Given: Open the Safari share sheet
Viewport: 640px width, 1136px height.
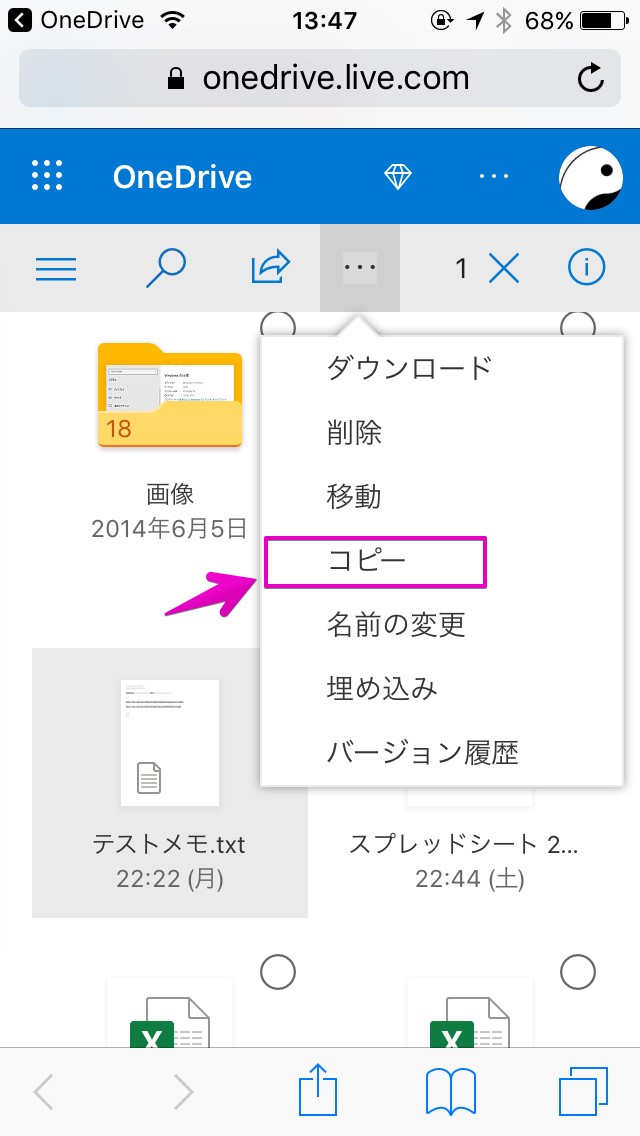Looking at the screenshot, I should pyautogui.click(x=319, y=1088).
